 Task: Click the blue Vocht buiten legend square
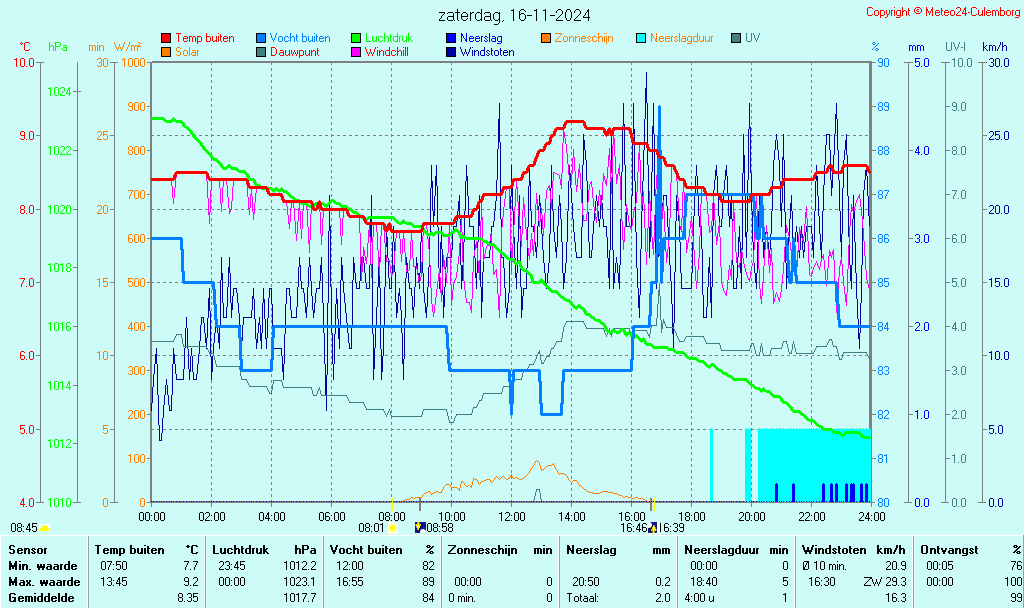pyautogui.click(x=261, y=38)
